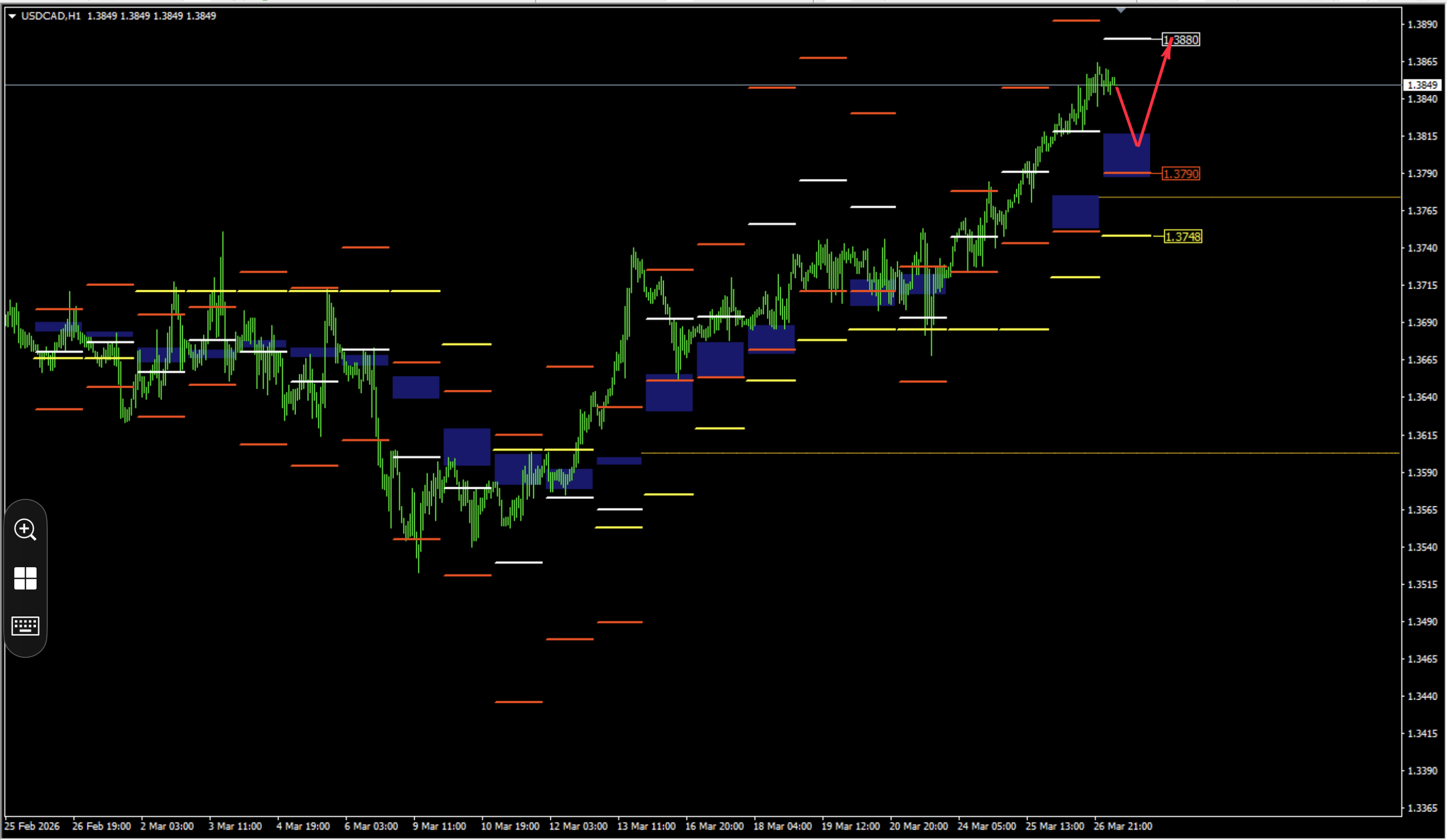Click the magnifier zoom-in icon
Viewport: 1447px width, 840px height.
pos(25,530)
